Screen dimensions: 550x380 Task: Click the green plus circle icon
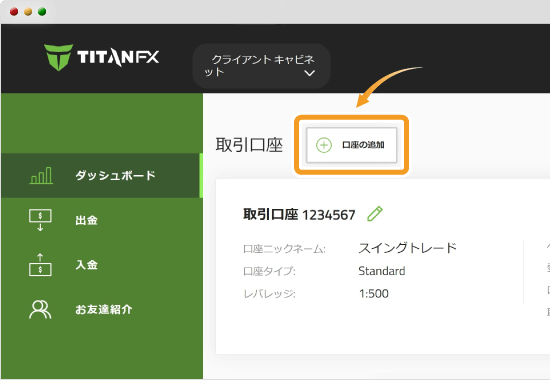pyautogui.click(x=324, y=145)
